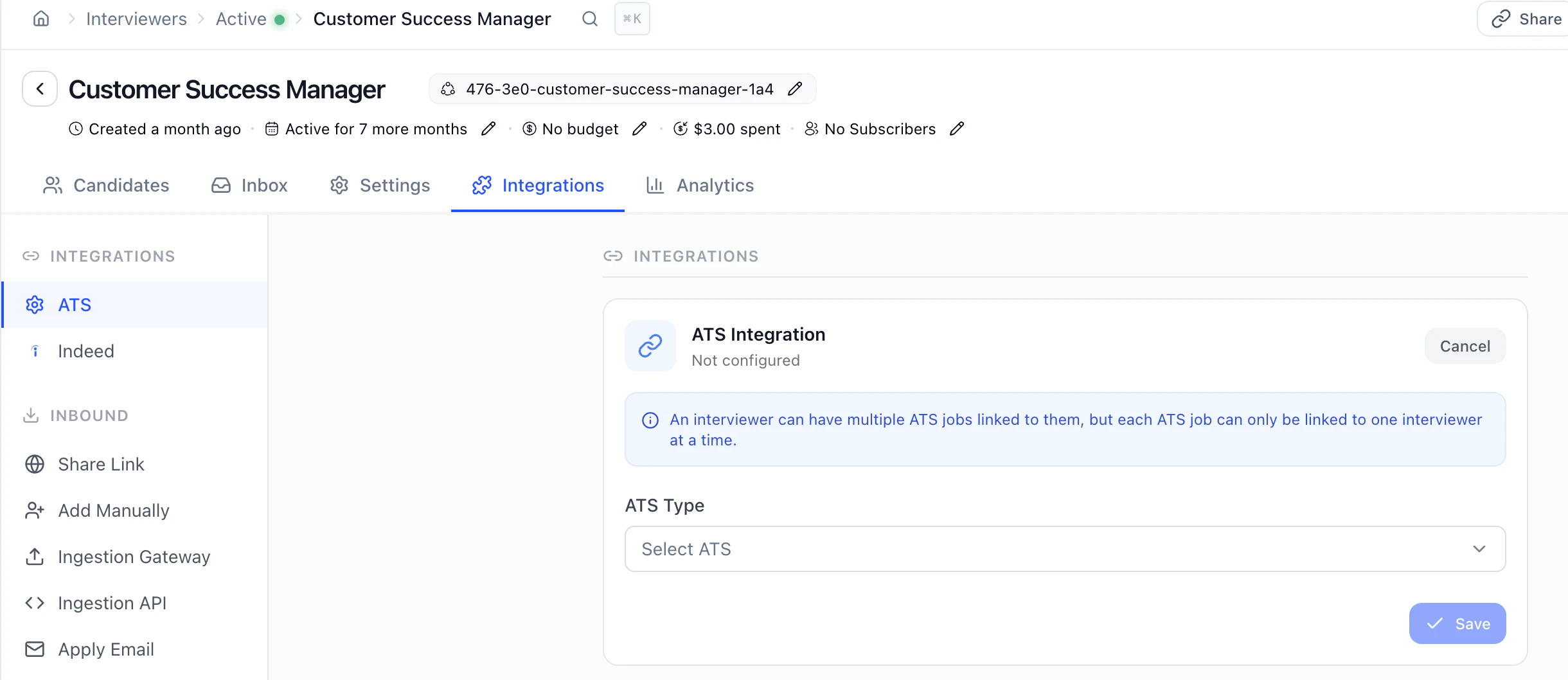Viewport: 1568px width, 680px height.
Task: Go back with the chevron arrow button
Action: pos(40,89)
